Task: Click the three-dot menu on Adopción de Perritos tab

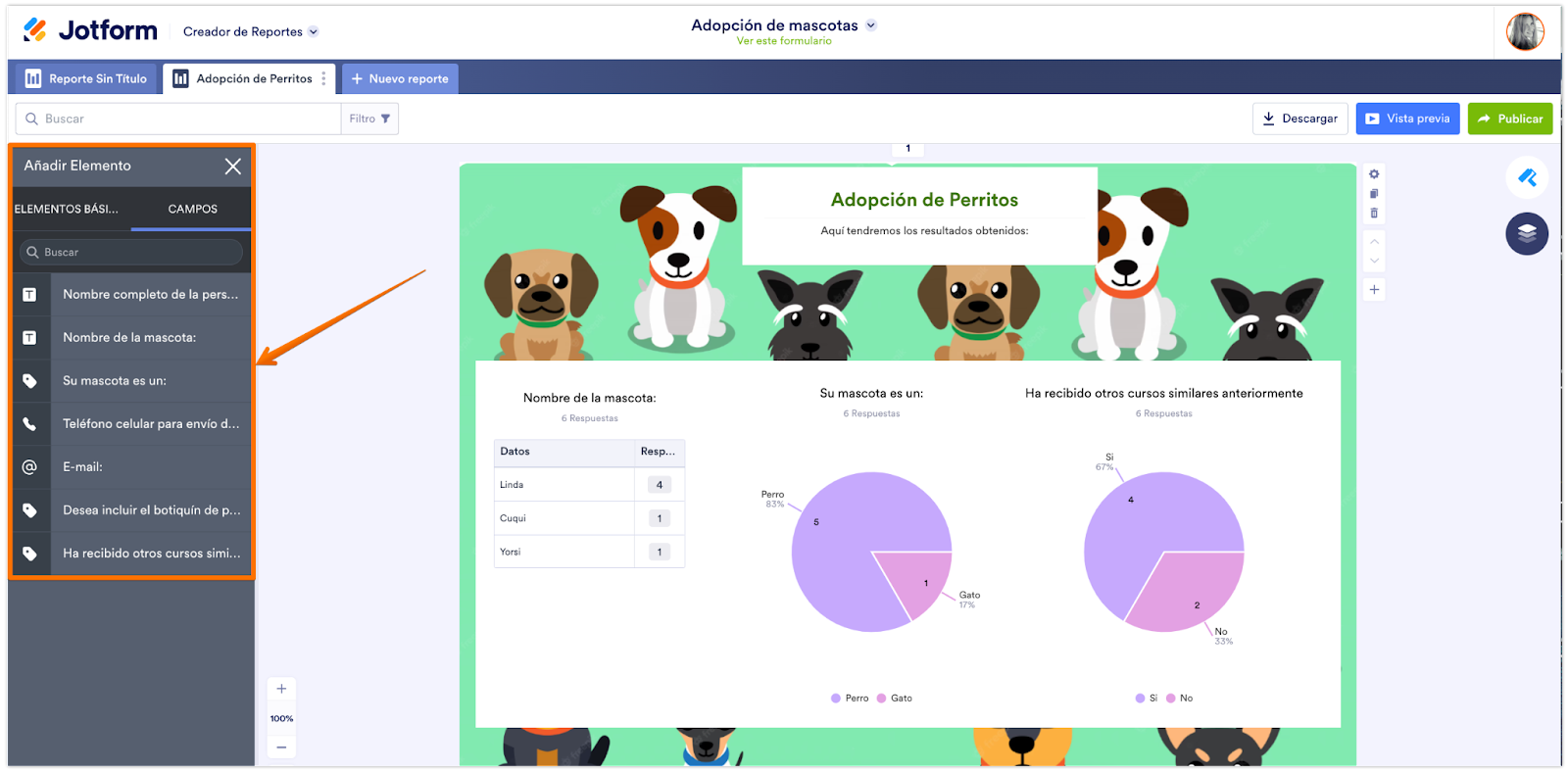Action: (x=323, y=78)
